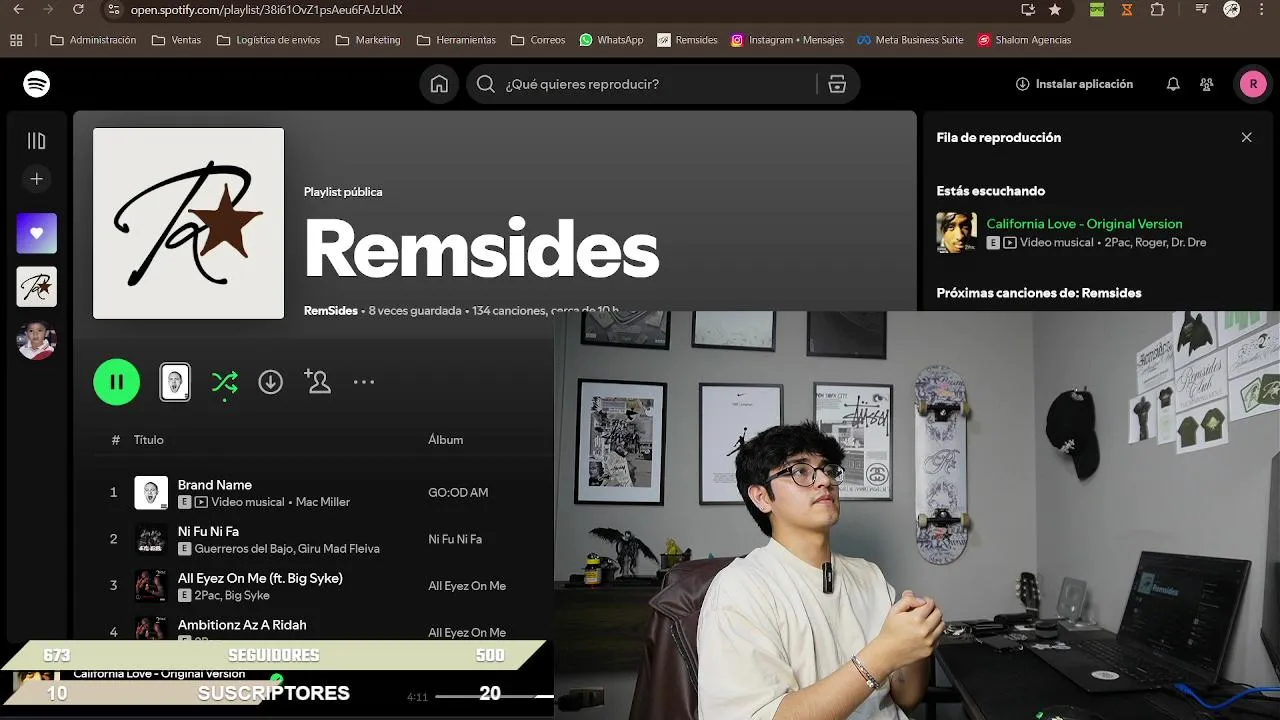Click the Instalar aplicación download icon
The image size is (1280, 720).
click(x=1022, y=84)
